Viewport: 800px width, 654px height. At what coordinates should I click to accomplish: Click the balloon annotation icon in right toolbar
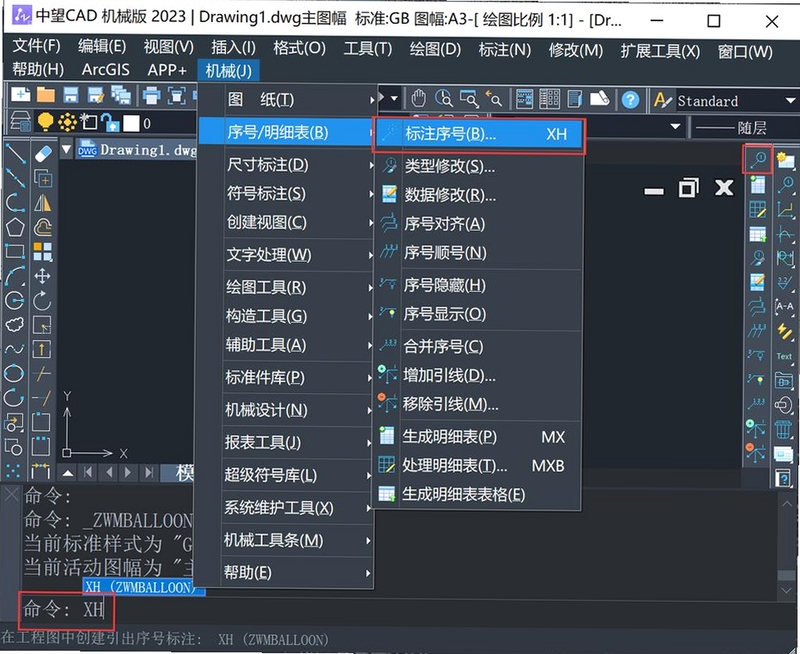pos(758,160)
